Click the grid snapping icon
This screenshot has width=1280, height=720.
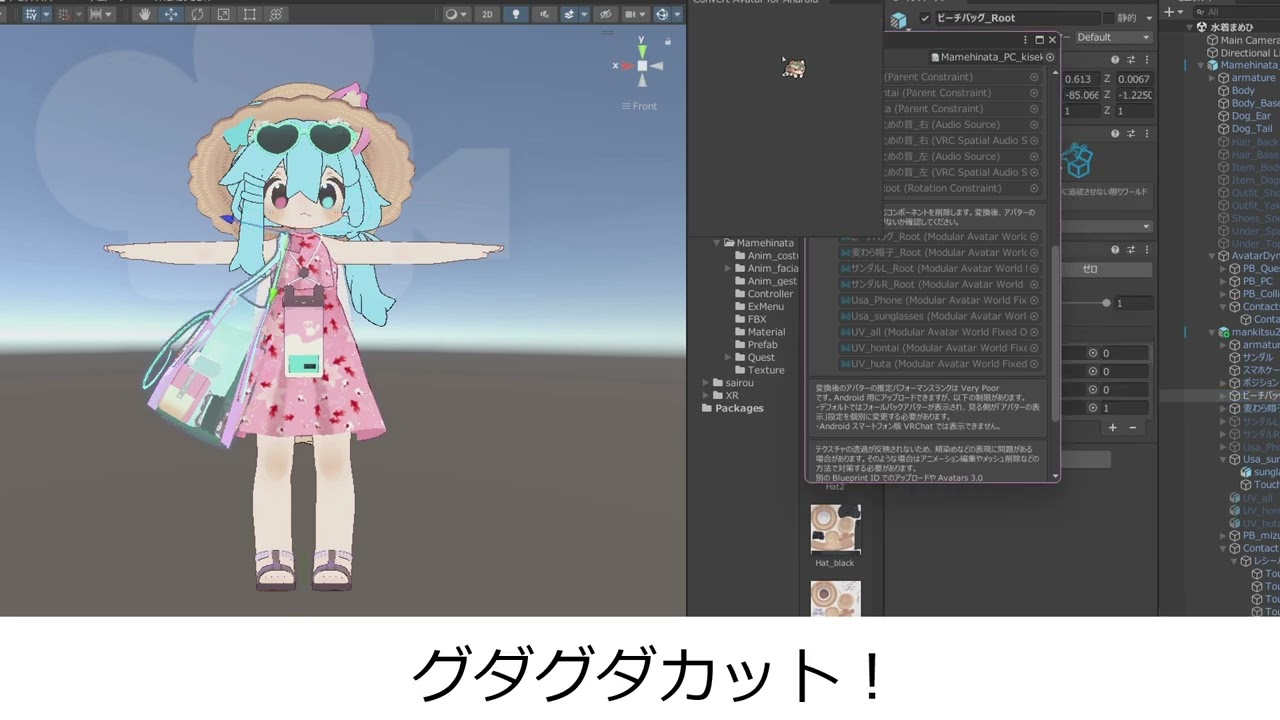(x=64, y=14)
